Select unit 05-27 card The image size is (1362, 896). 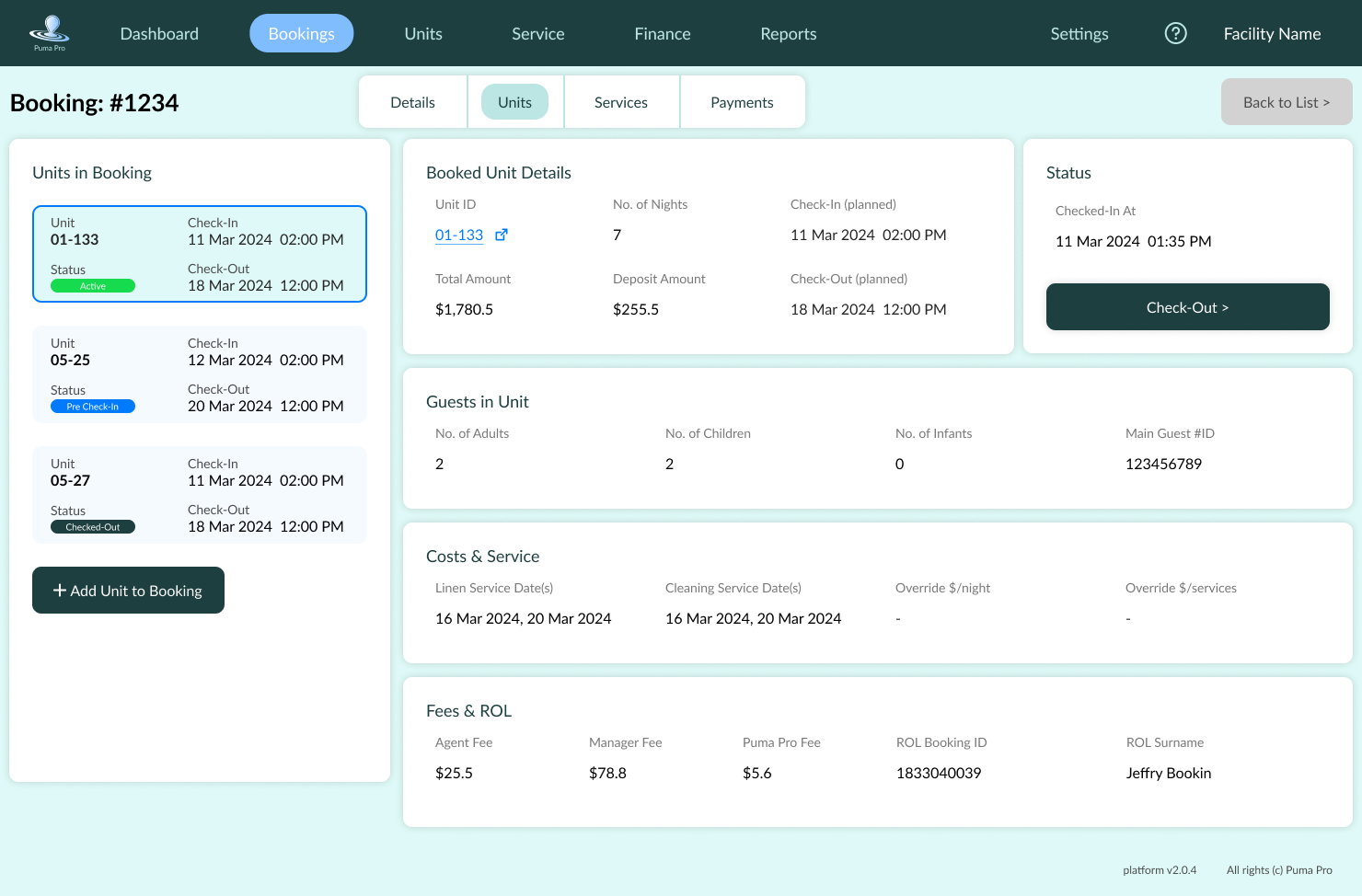[x=200, y=495]
